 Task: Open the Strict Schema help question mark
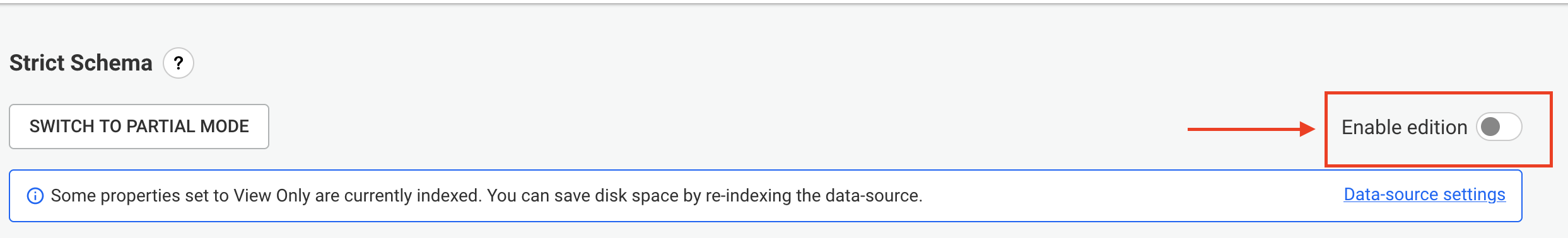(178, 63)
